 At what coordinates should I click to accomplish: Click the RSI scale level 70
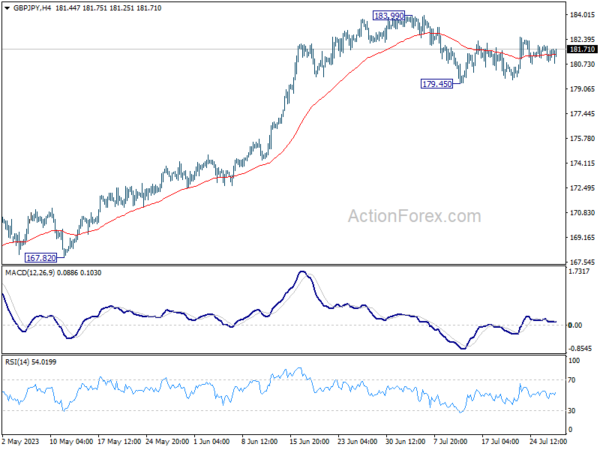(x=572, y=380)
